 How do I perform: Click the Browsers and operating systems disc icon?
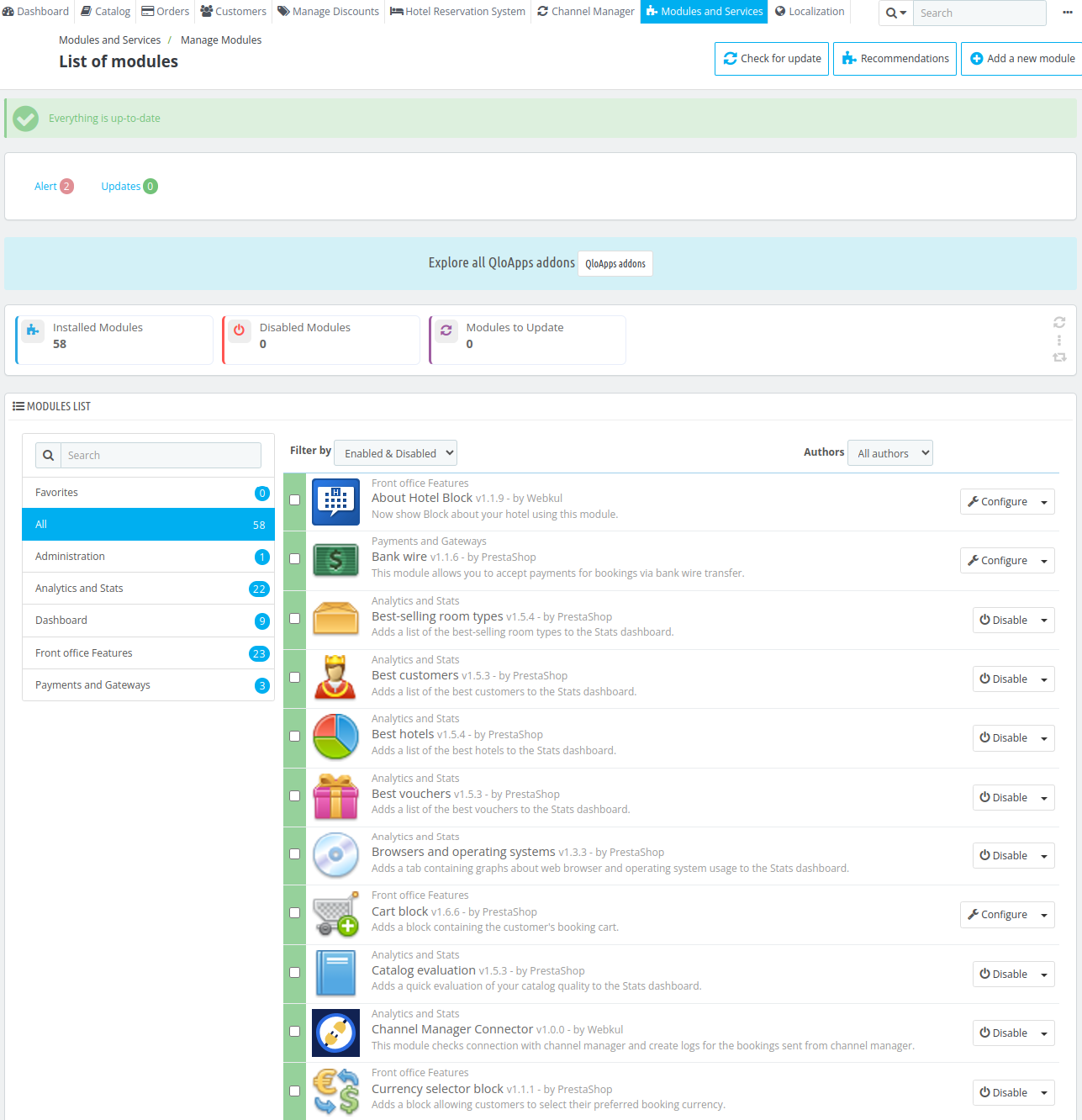(335, 854)
